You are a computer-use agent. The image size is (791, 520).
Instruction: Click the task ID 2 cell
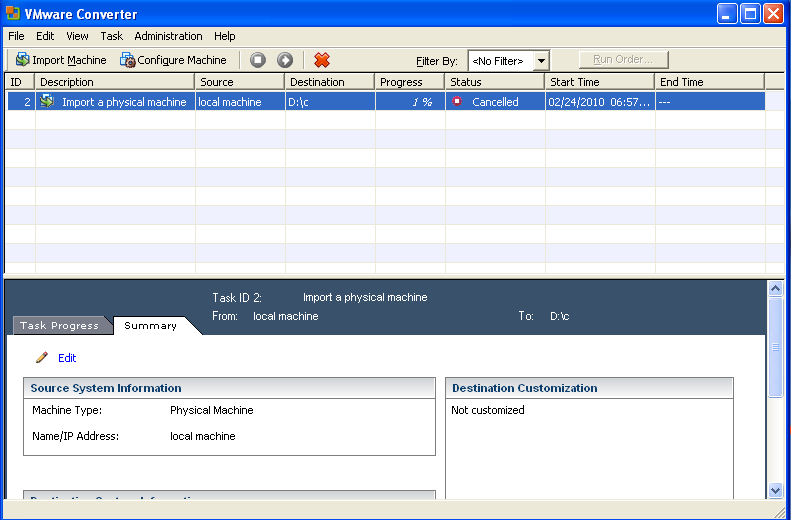(21, 102)
